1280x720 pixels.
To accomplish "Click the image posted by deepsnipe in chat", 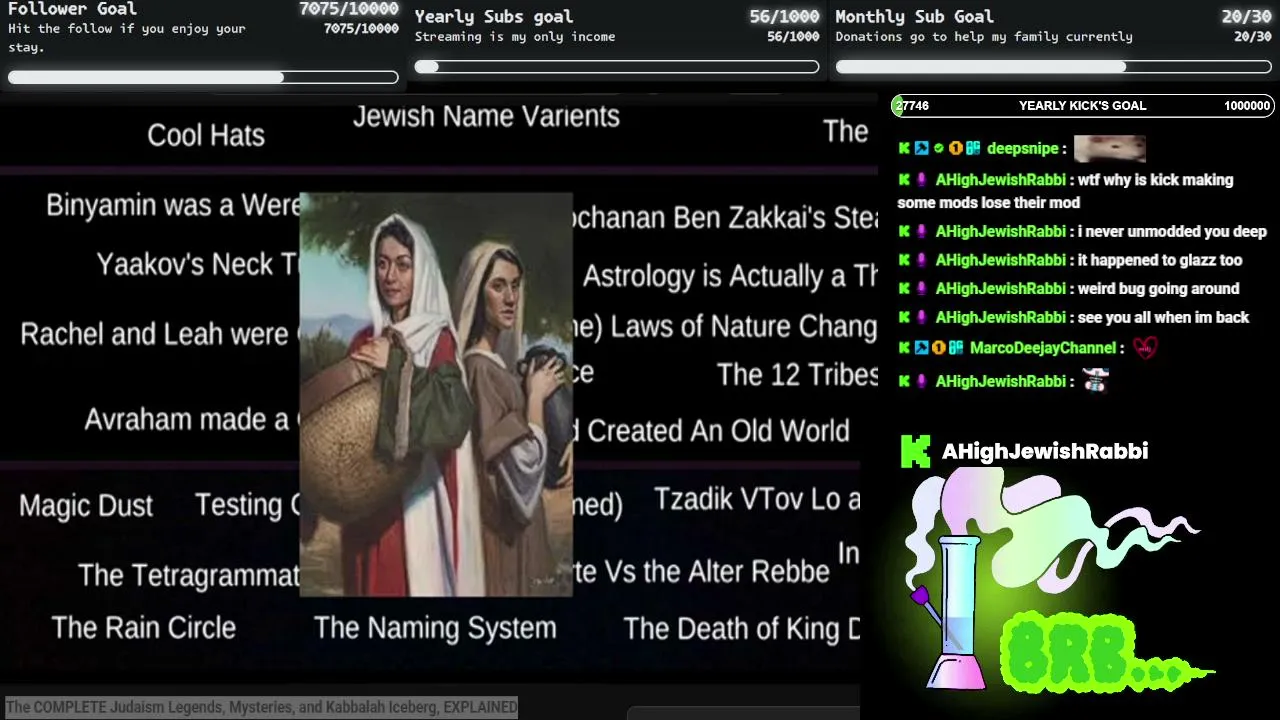I will (1110, 148).
